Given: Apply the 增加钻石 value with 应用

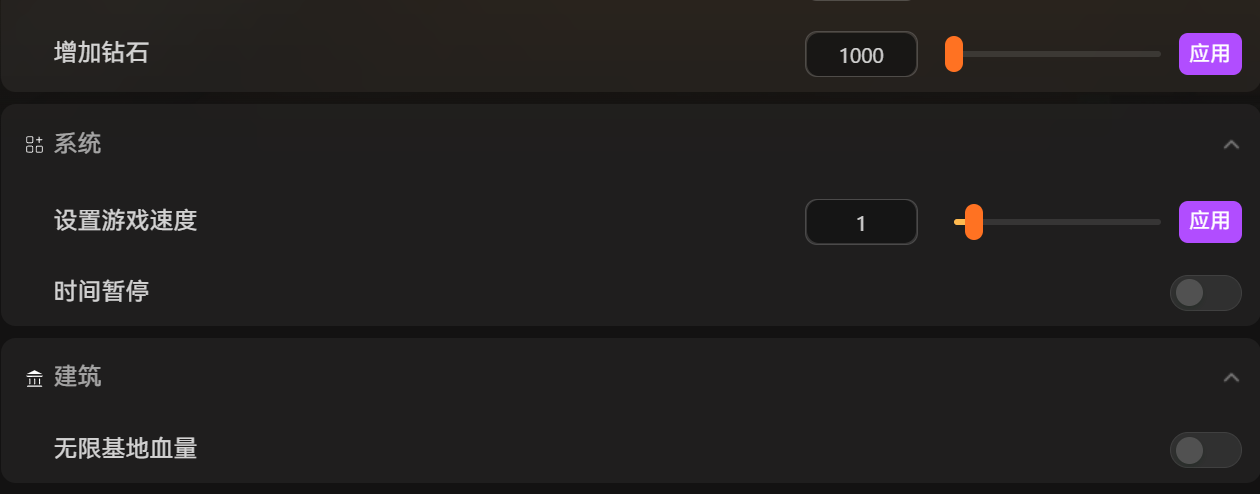Looking at the screenshot, I should pyautogui.click(x=1209, y=54).
